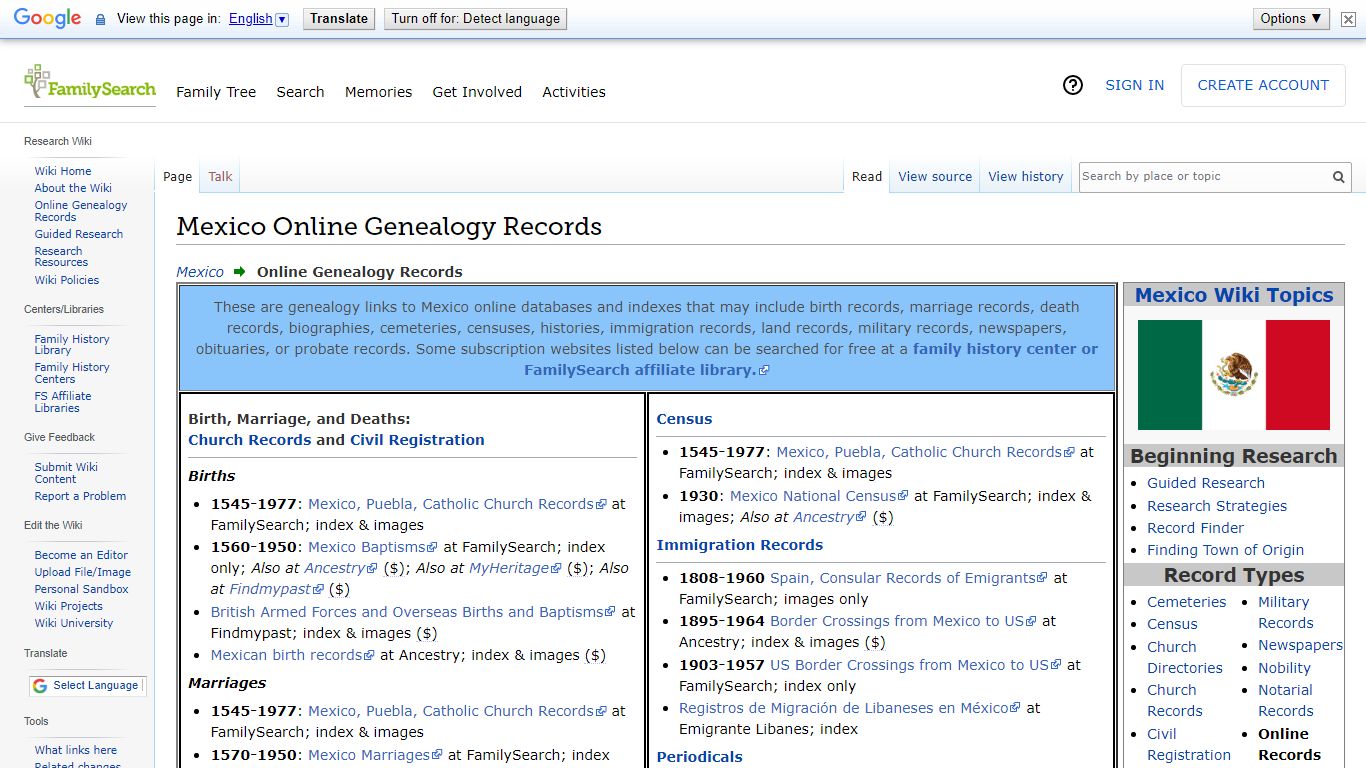This screenshot has width=1366, height=768.
Task: Open the Search menu
Action: click(300, 92)
